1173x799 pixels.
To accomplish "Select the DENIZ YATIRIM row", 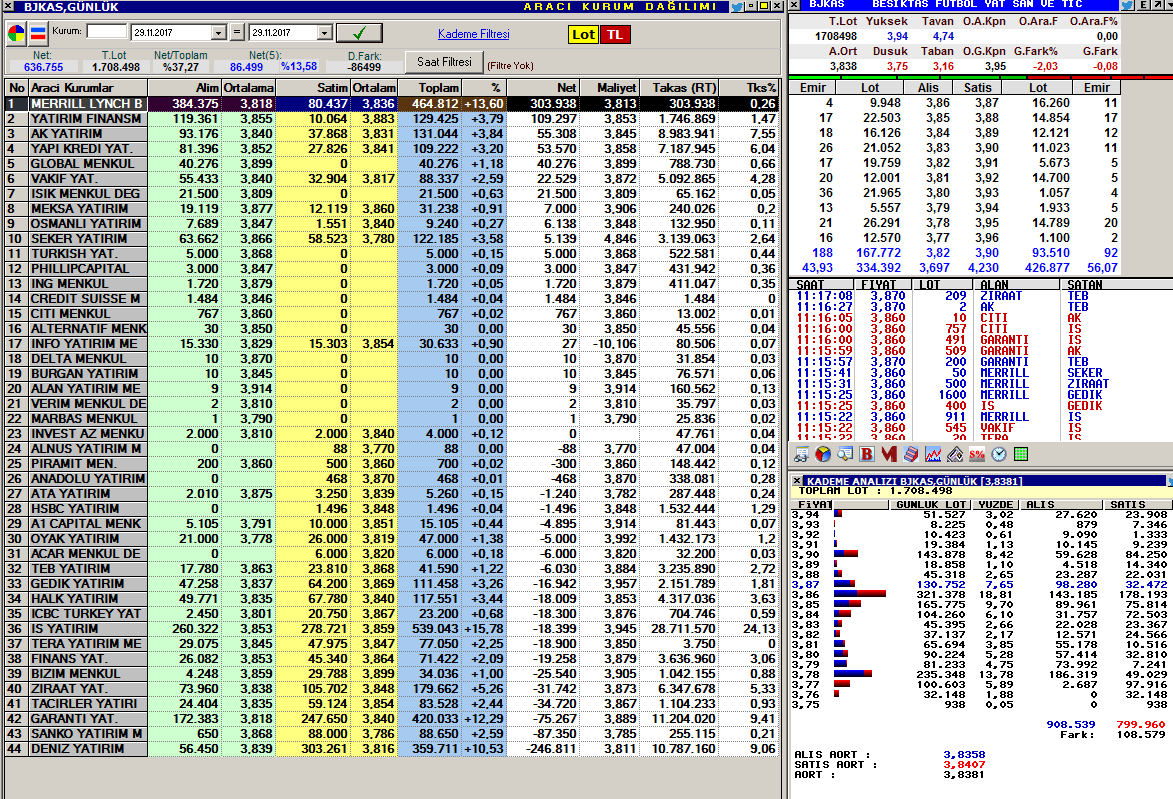I will point(391,749).
